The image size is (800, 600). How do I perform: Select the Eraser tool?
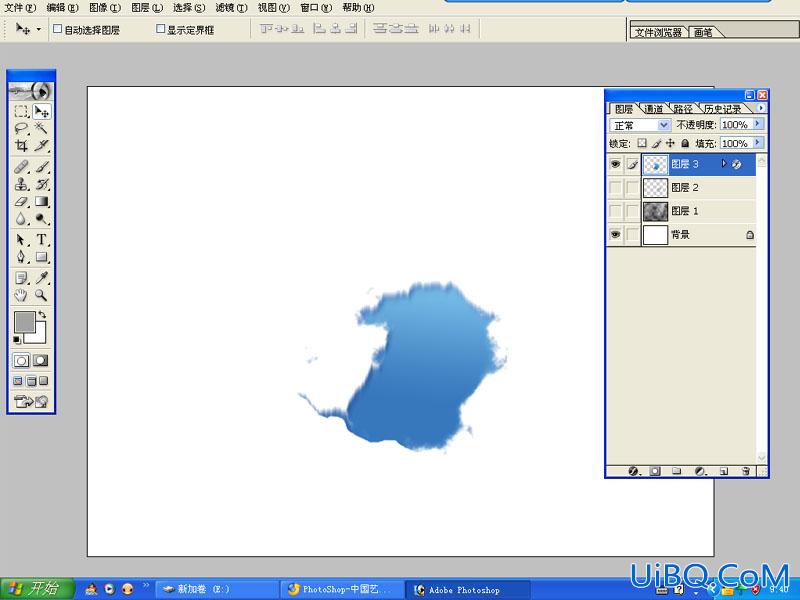point(21,202)
